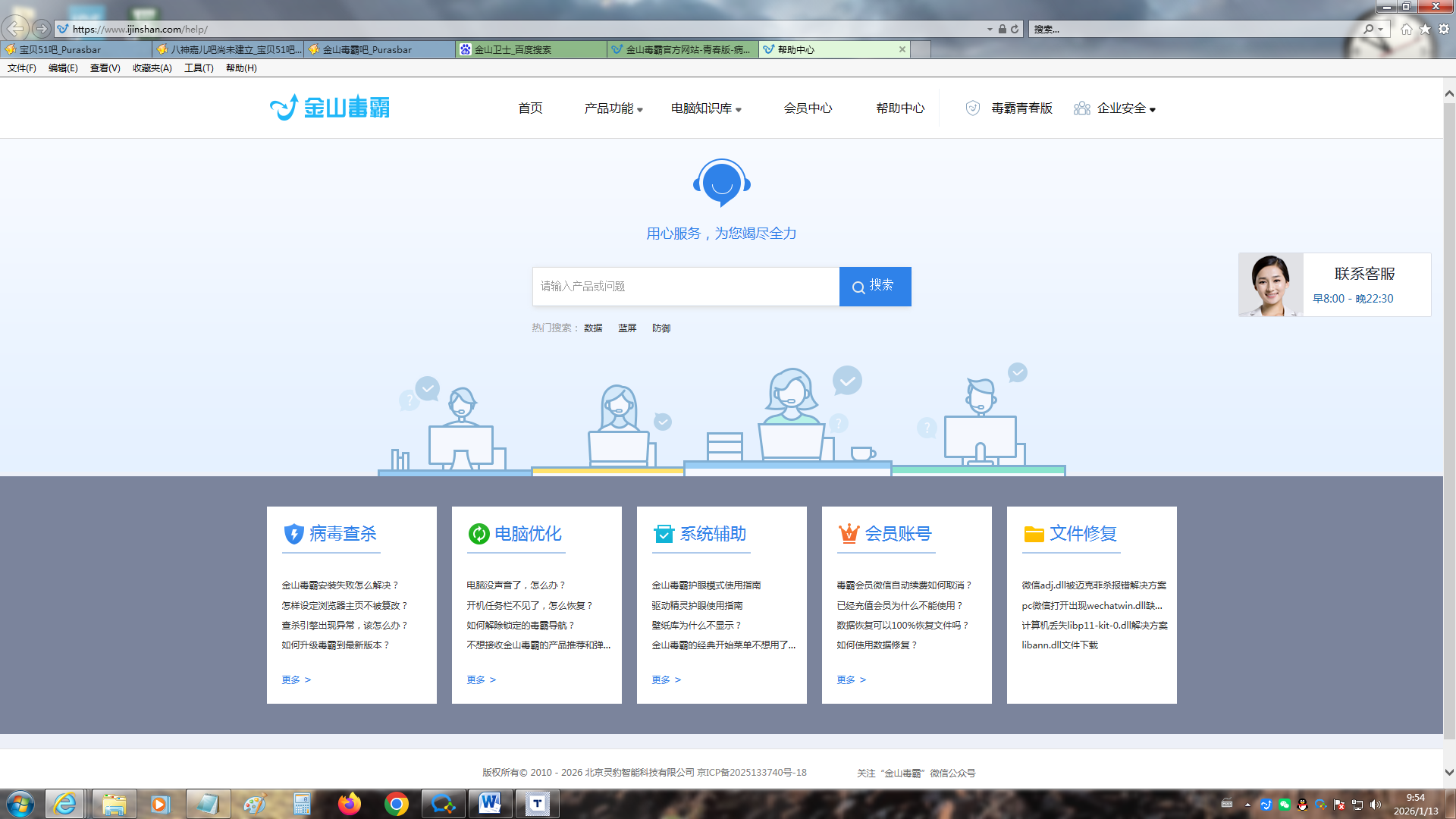Click the 文件修复 folder icon

1034,534
